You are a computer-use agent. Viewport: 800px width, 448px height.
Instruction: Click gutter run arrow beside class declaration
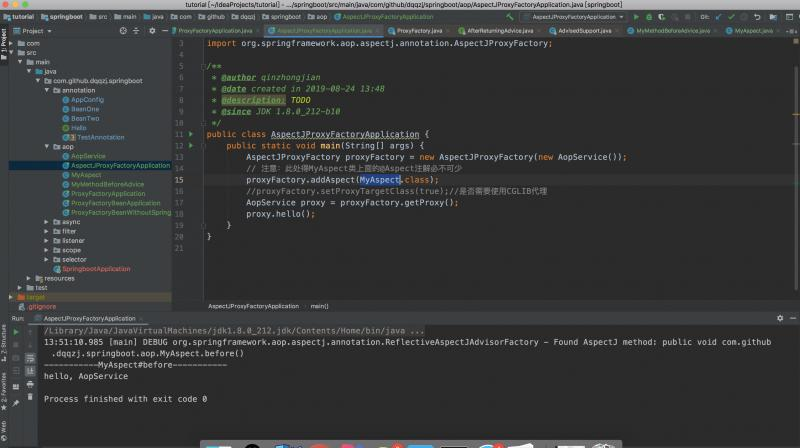[x=191, y=134]
